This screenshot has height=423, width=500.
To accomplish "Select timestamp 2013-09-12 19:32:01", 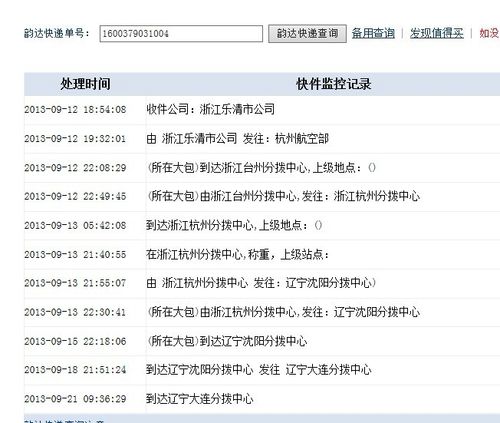I will pos(75,139).
